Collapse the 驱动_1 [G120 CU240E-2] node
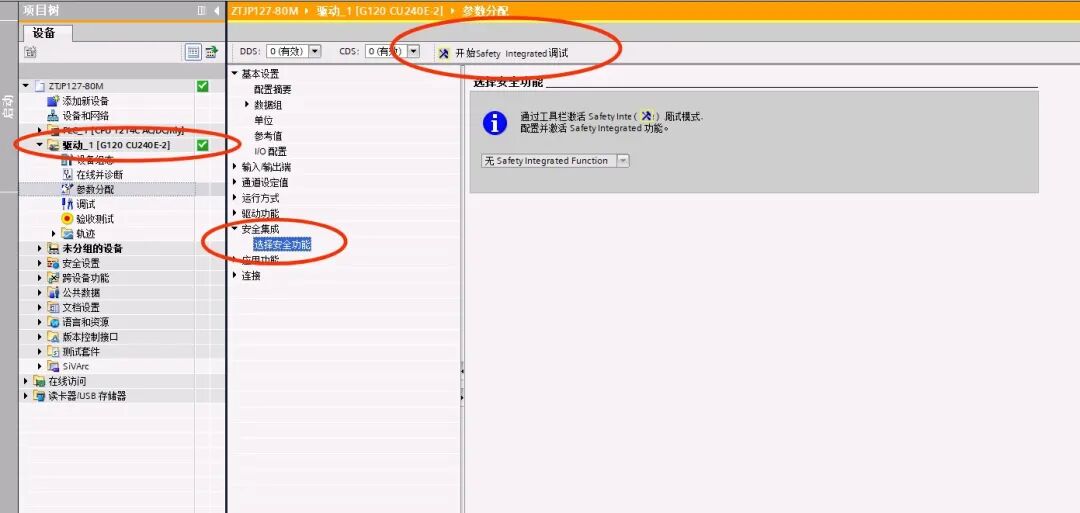The image size is (1080, 513). coord(40,145)
